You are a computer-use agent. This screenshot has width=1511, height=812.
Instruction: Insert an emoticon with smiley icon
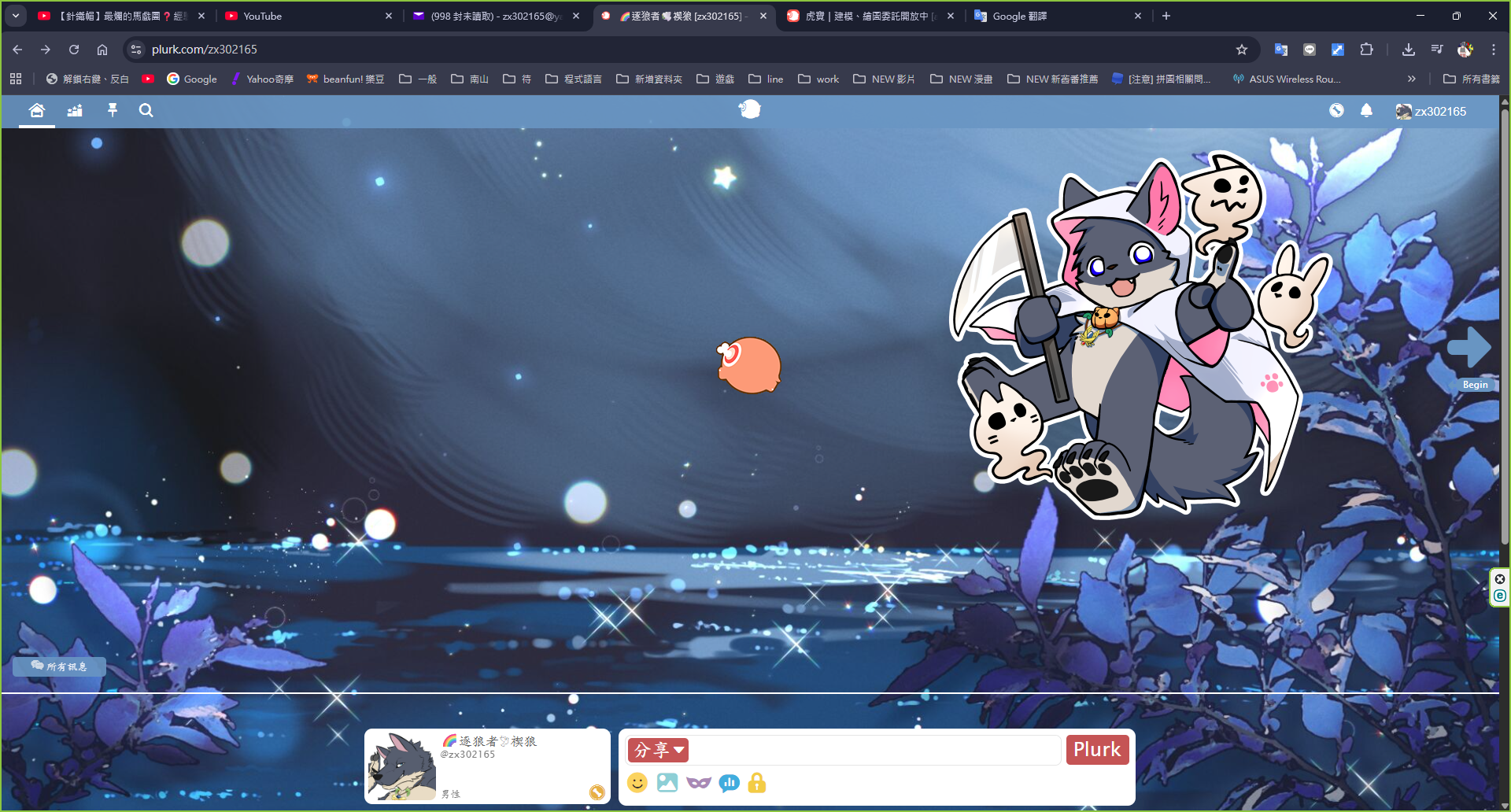(x=637, y=783)
